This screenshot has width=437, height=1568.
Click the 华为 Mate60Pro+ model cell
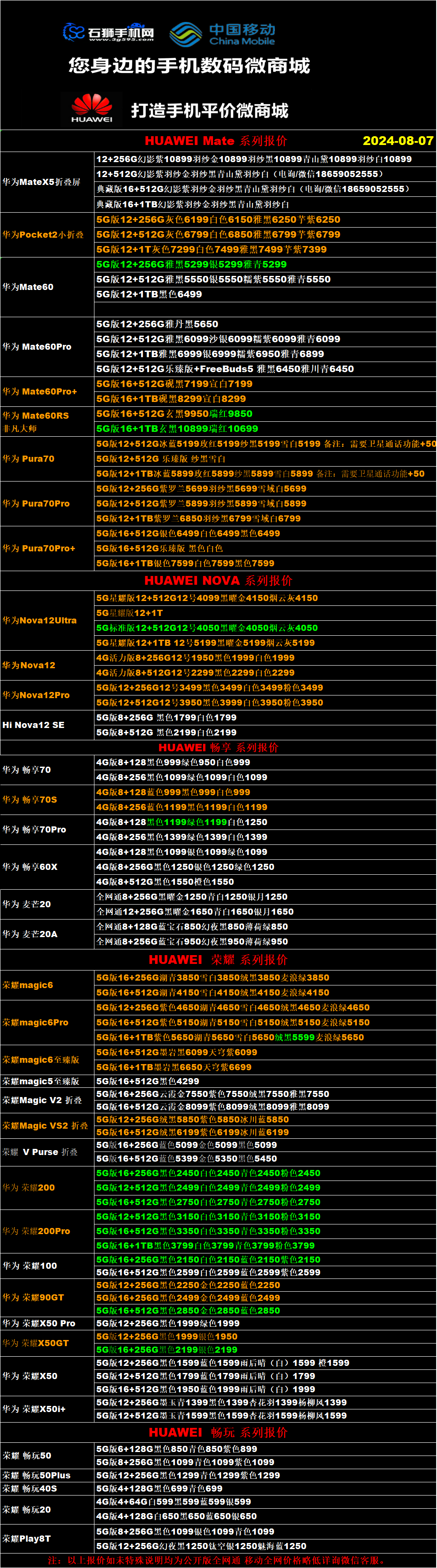click(x=47, y=391)
